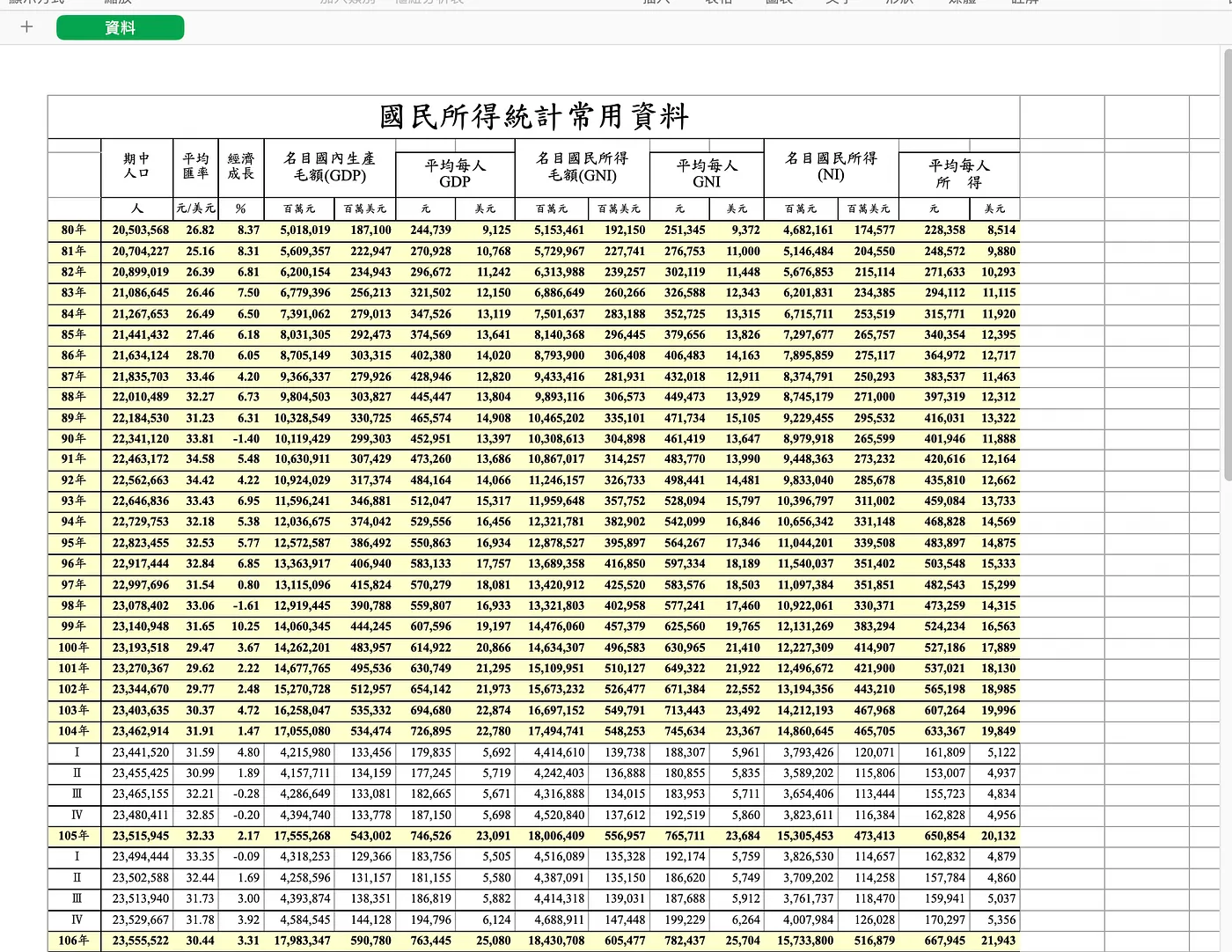Screen dimensions: 1232x952
Task: Select the 元/美元 unit cell
Action: (x=195, y=209)
